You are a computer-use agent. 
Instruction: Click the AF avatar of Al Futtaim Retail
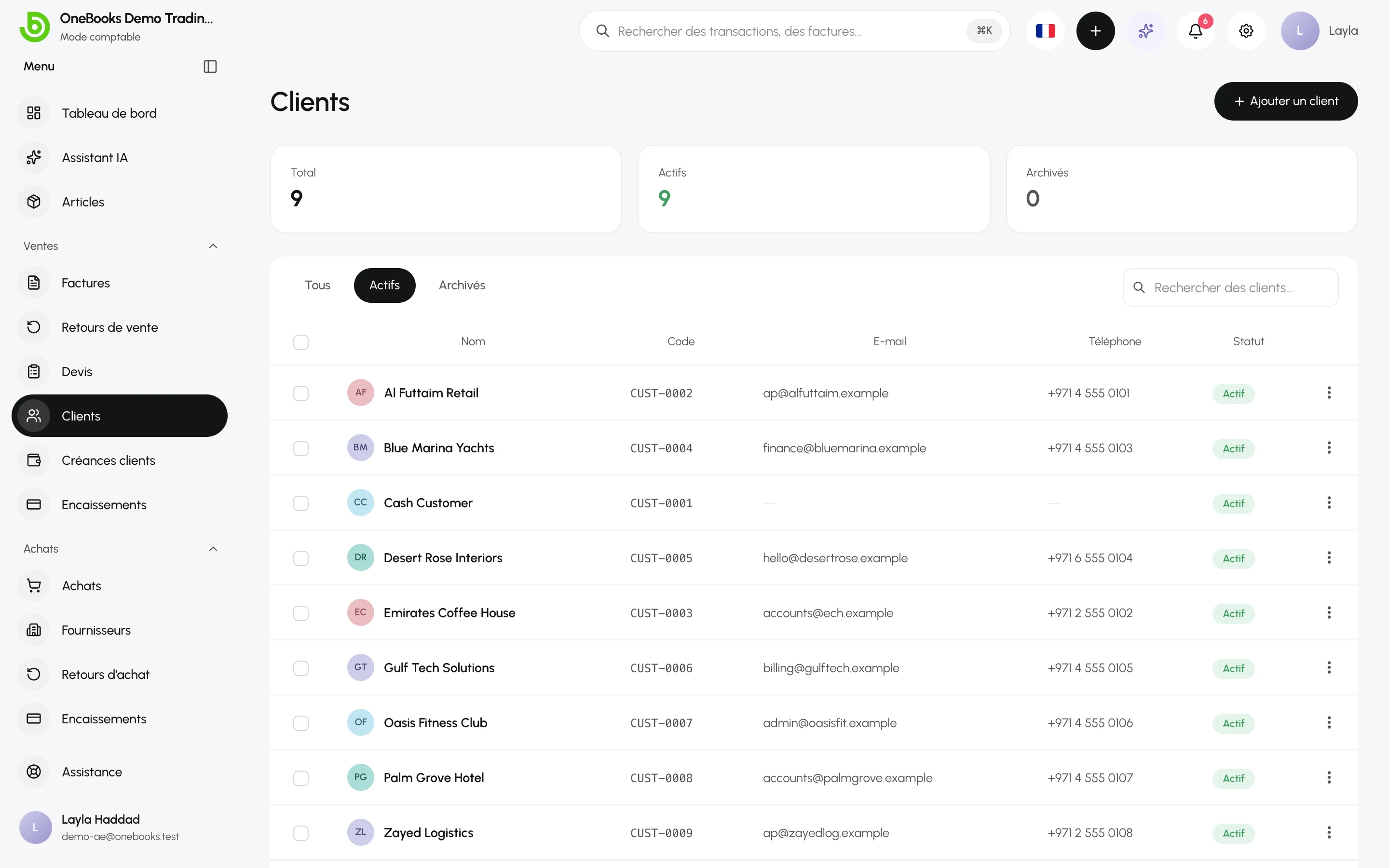pyautogui.click(x=360, y=393)
